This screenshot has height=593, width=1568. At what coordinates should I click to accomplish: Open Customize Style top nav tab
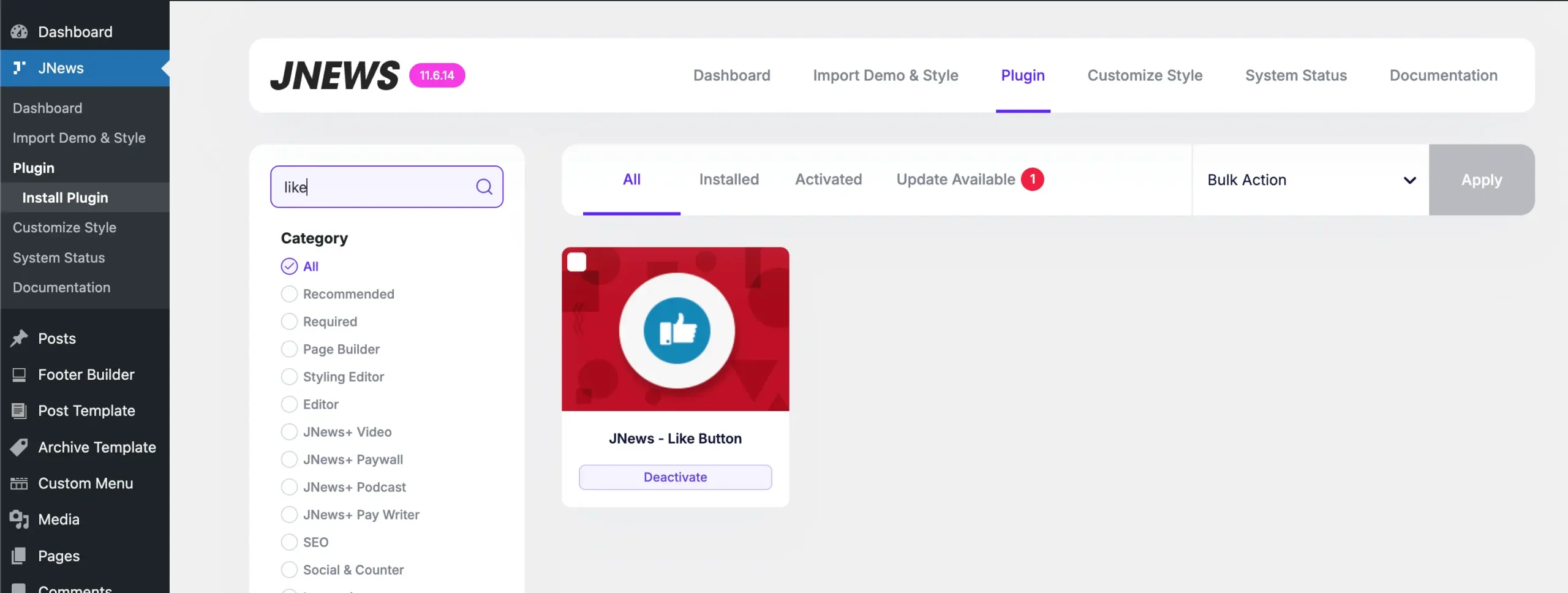point(1145,75)
